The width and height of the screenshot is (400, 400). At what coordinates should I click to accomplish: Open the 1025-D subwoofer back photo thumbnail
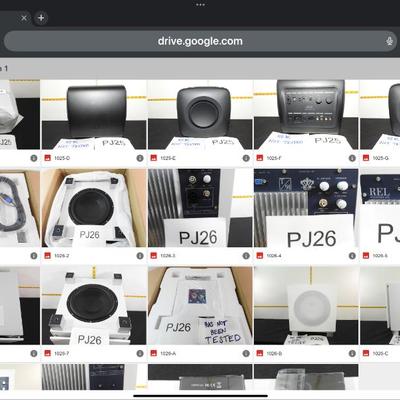94,114
